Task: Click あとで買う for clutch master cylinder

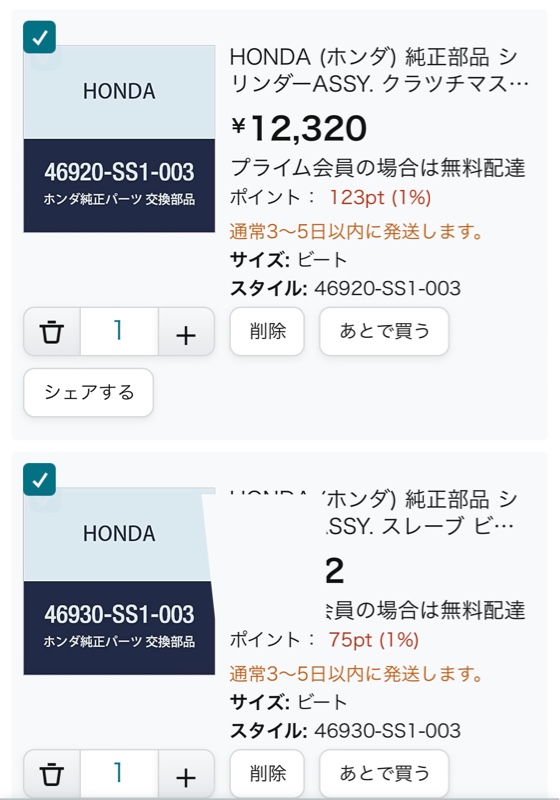Action: click(384, 332)
